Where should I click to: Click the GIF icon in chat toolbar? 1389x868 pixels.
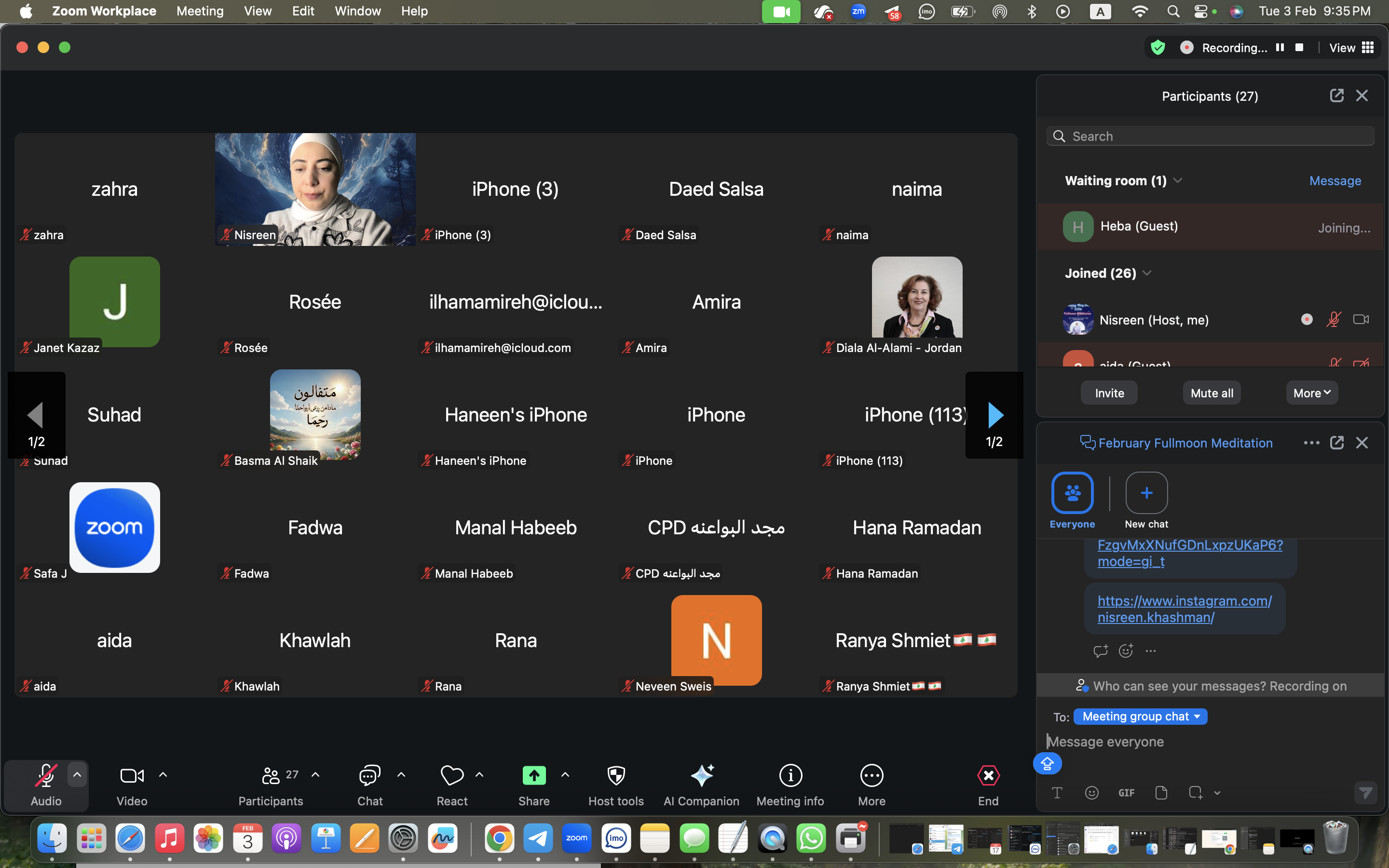pyautogui.click(x=1126, y=793)
